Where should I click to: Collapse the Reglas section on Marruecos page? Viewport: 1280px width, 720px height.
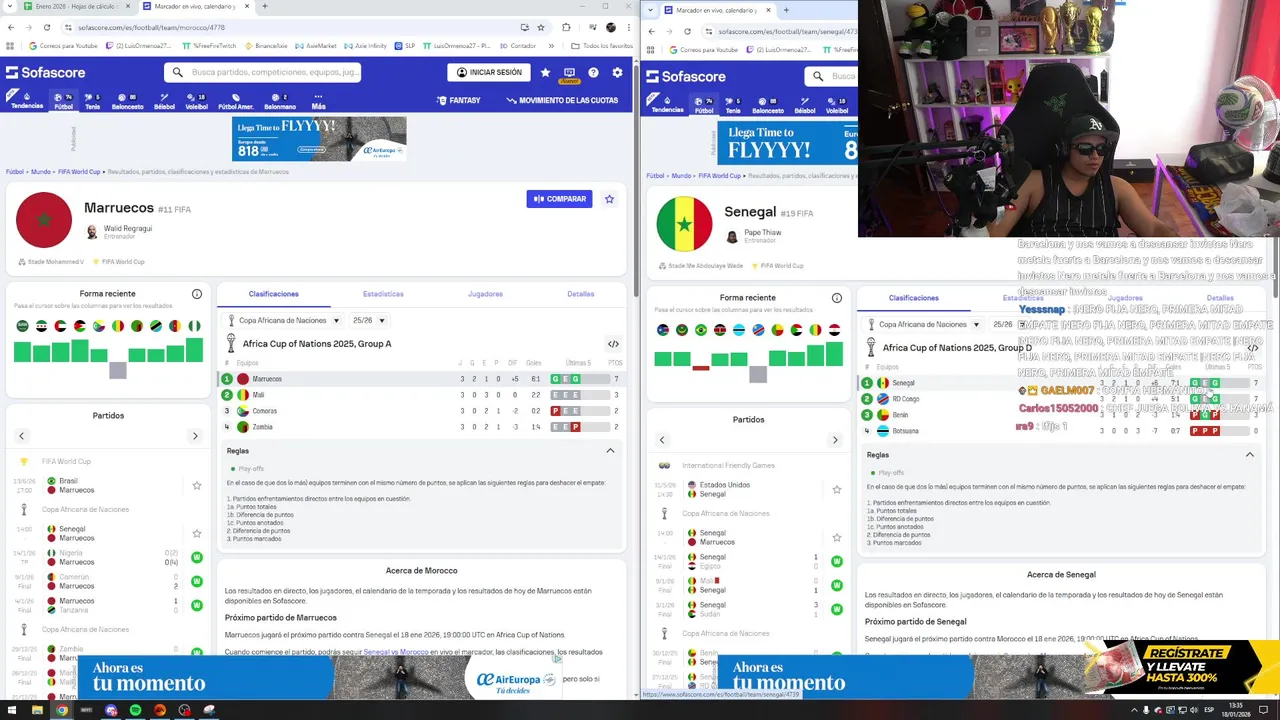click(610, 451)
